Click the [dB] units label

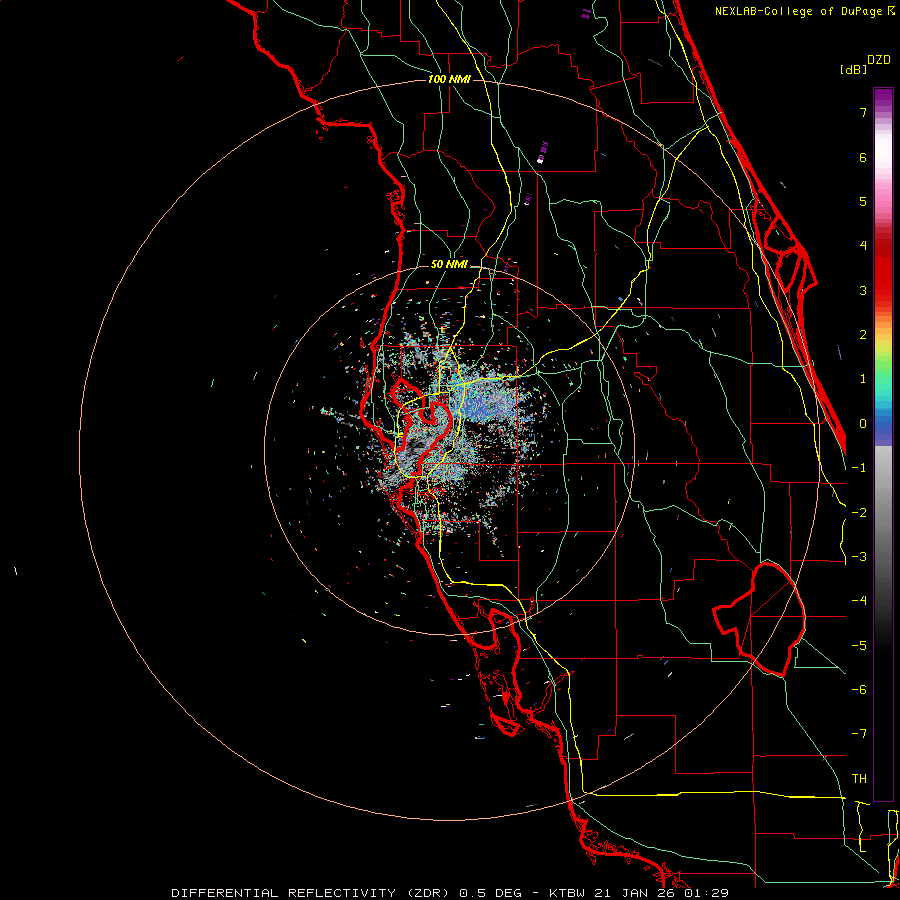854,69
